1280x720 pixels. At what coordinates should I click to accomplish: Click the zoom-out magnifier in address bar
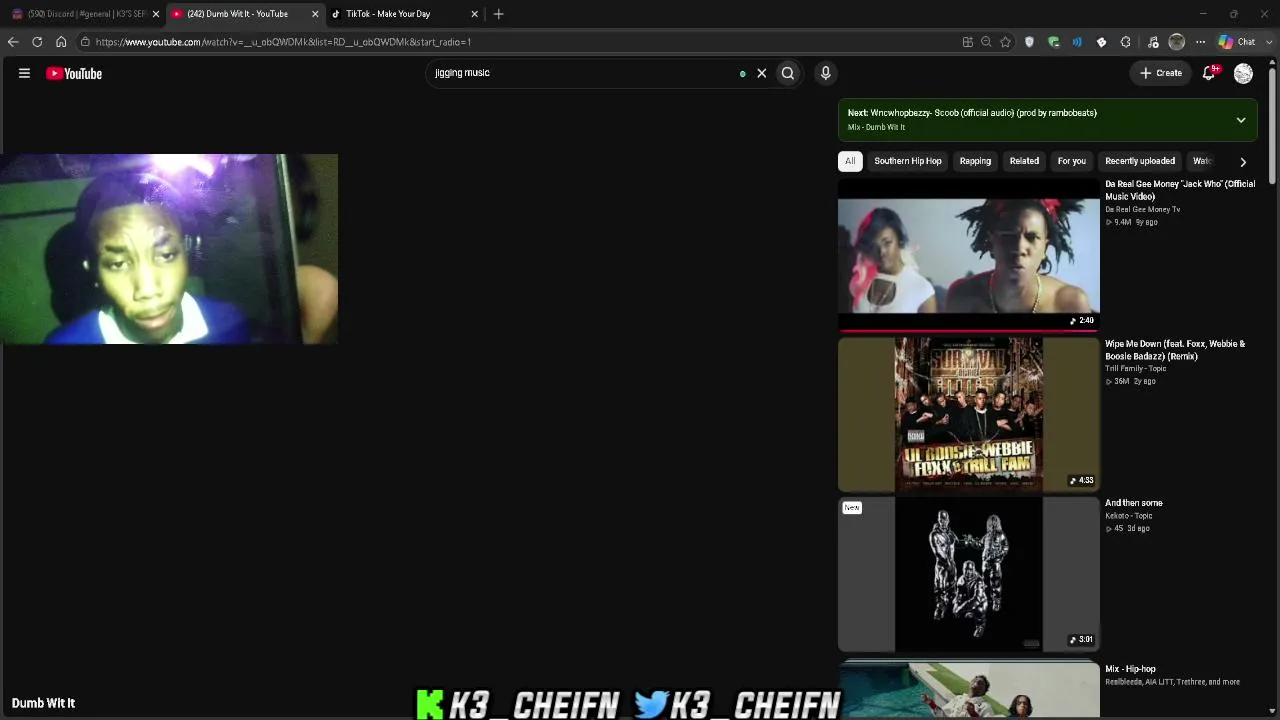[x=986, y=42]
